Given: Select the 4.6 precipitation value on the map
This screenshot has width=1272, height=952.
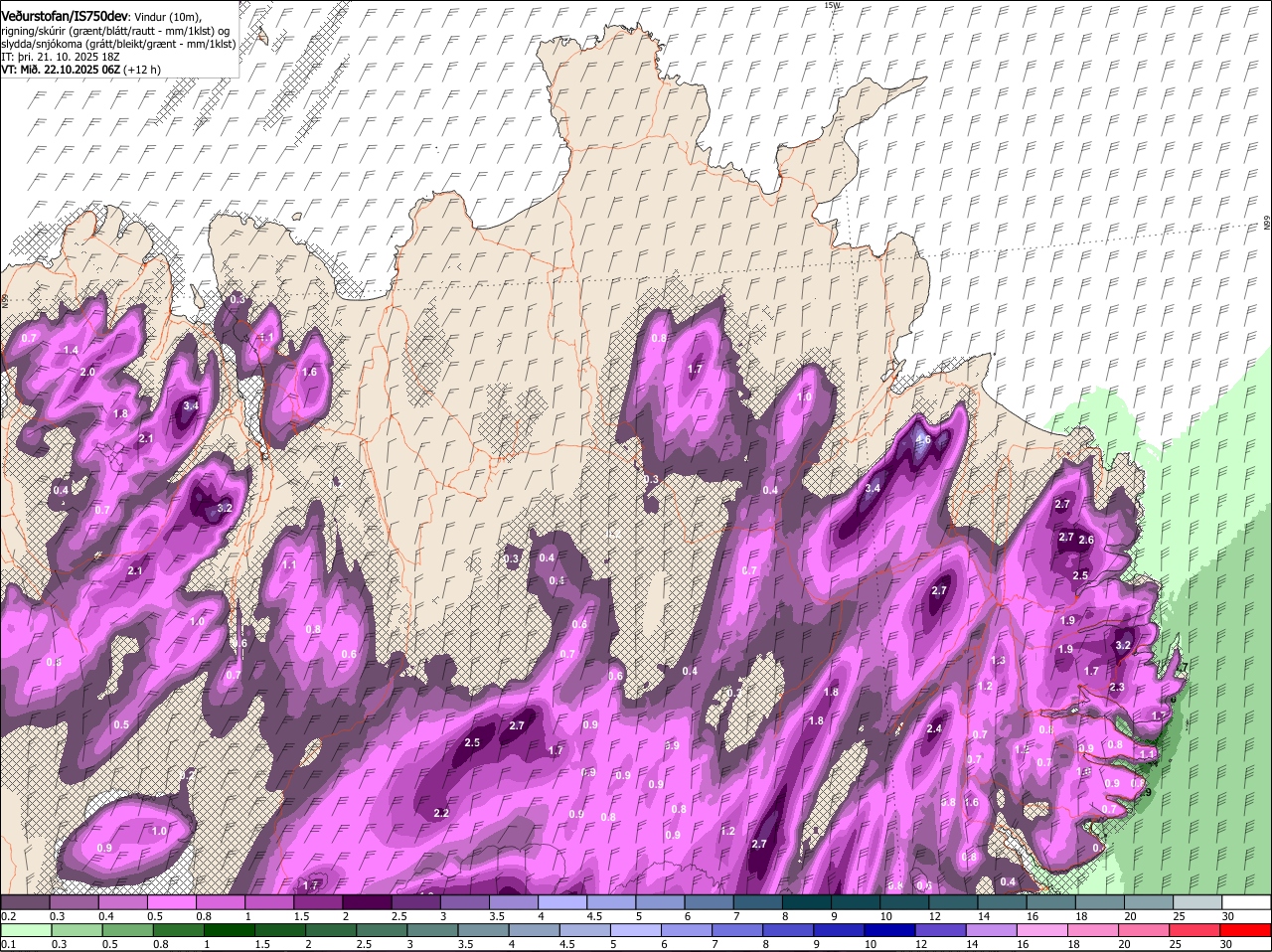Looking at the screenshot, I should click(923, 440).
